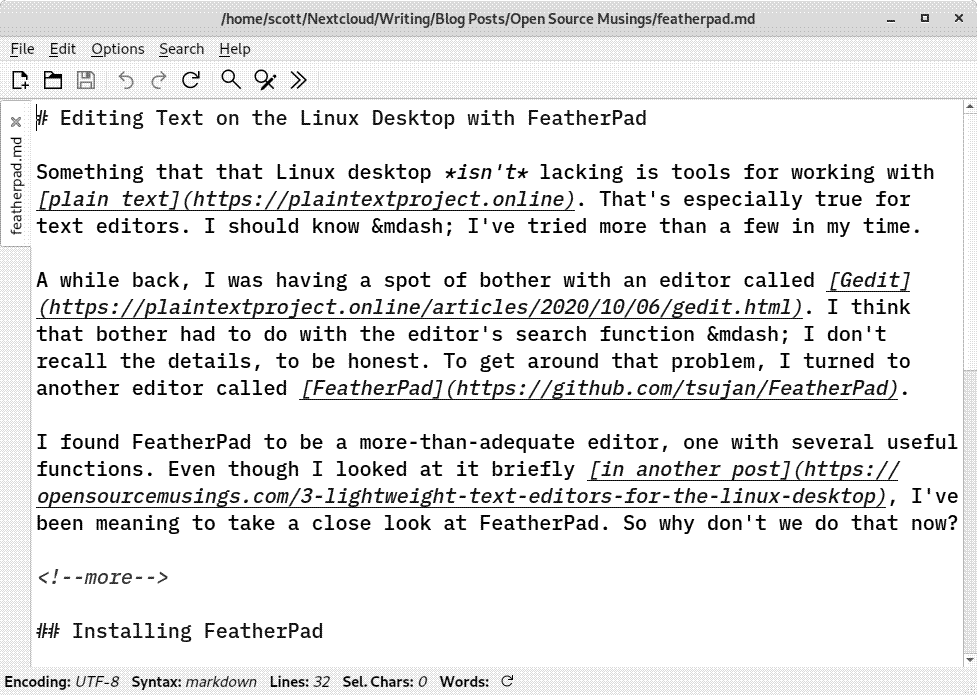Image resolution: width=977 pixels, height=695 pixels.
Task: Open the File menu
Action: (22, 49)
